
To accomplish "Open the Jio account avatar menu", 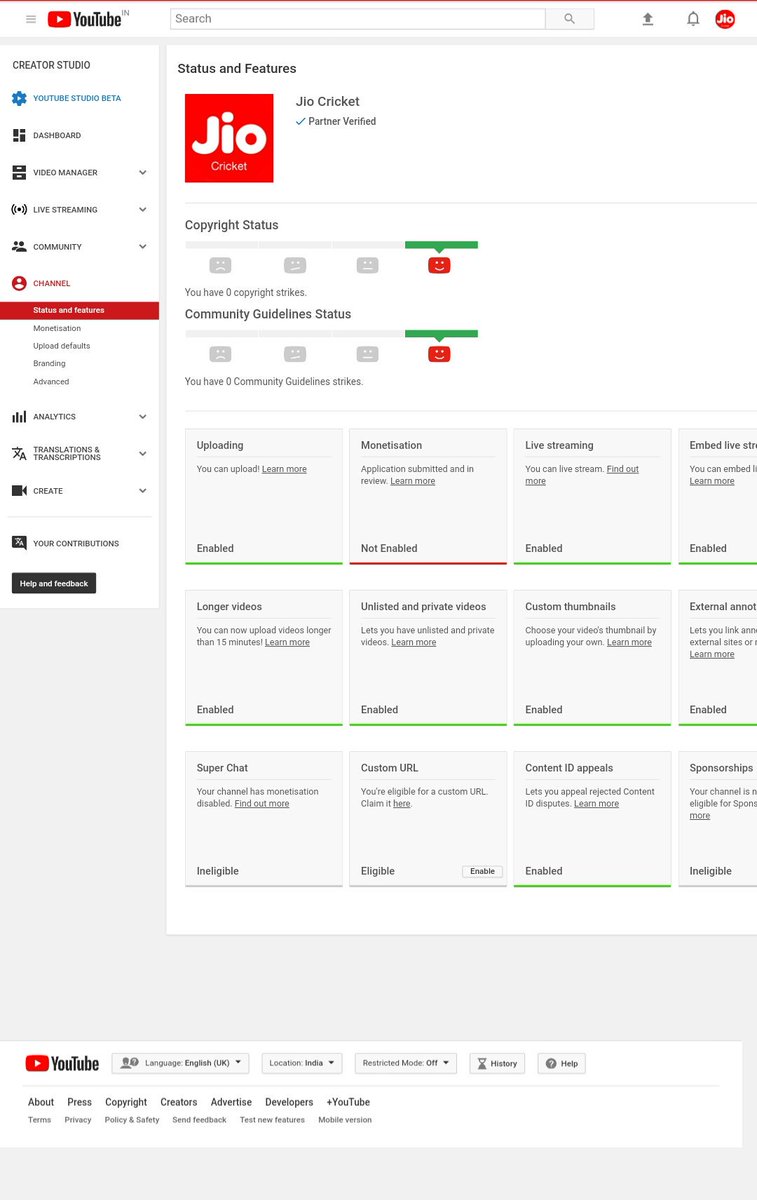I will click(725, 19).
